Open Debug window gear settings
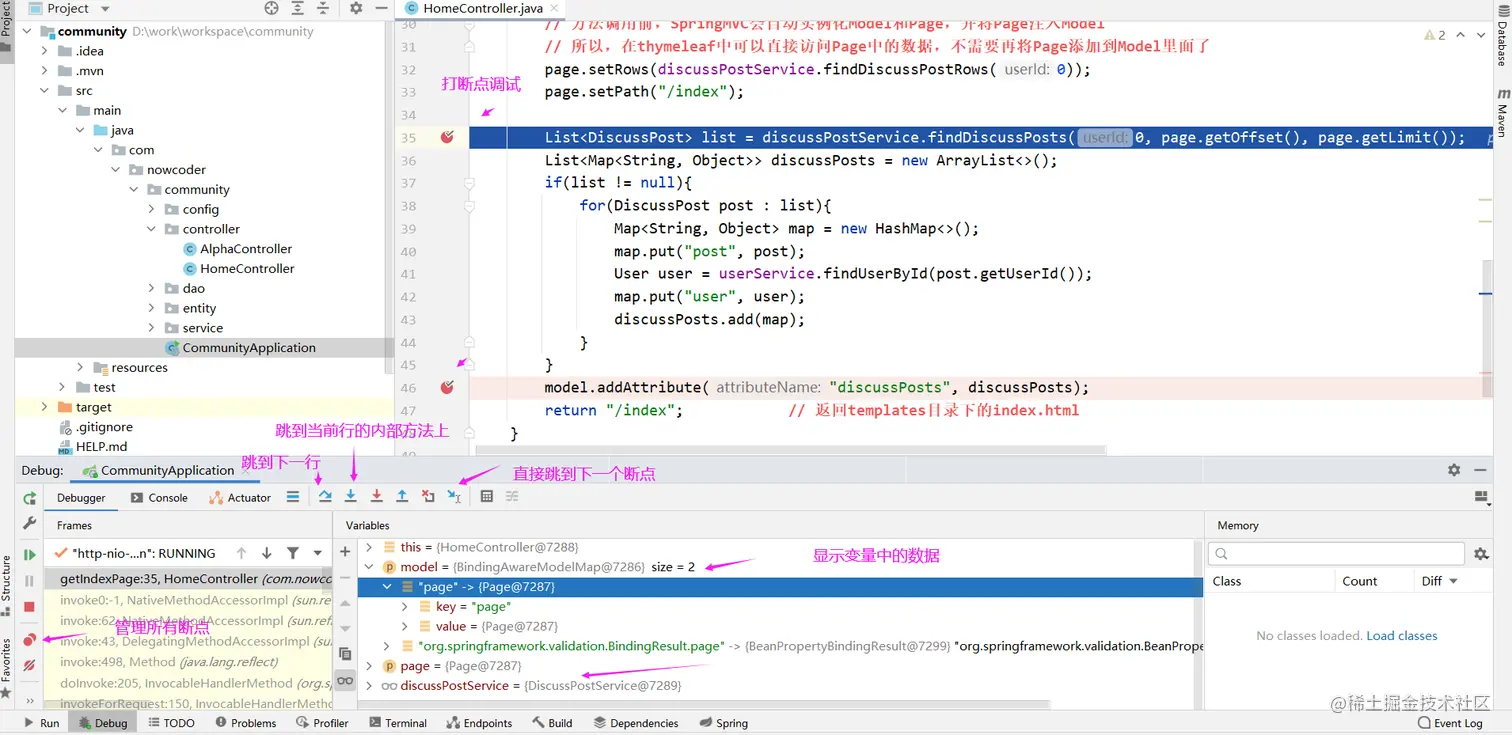Image resolution: width=1512 pixels, height=735 pixels. pos(1454,470)
